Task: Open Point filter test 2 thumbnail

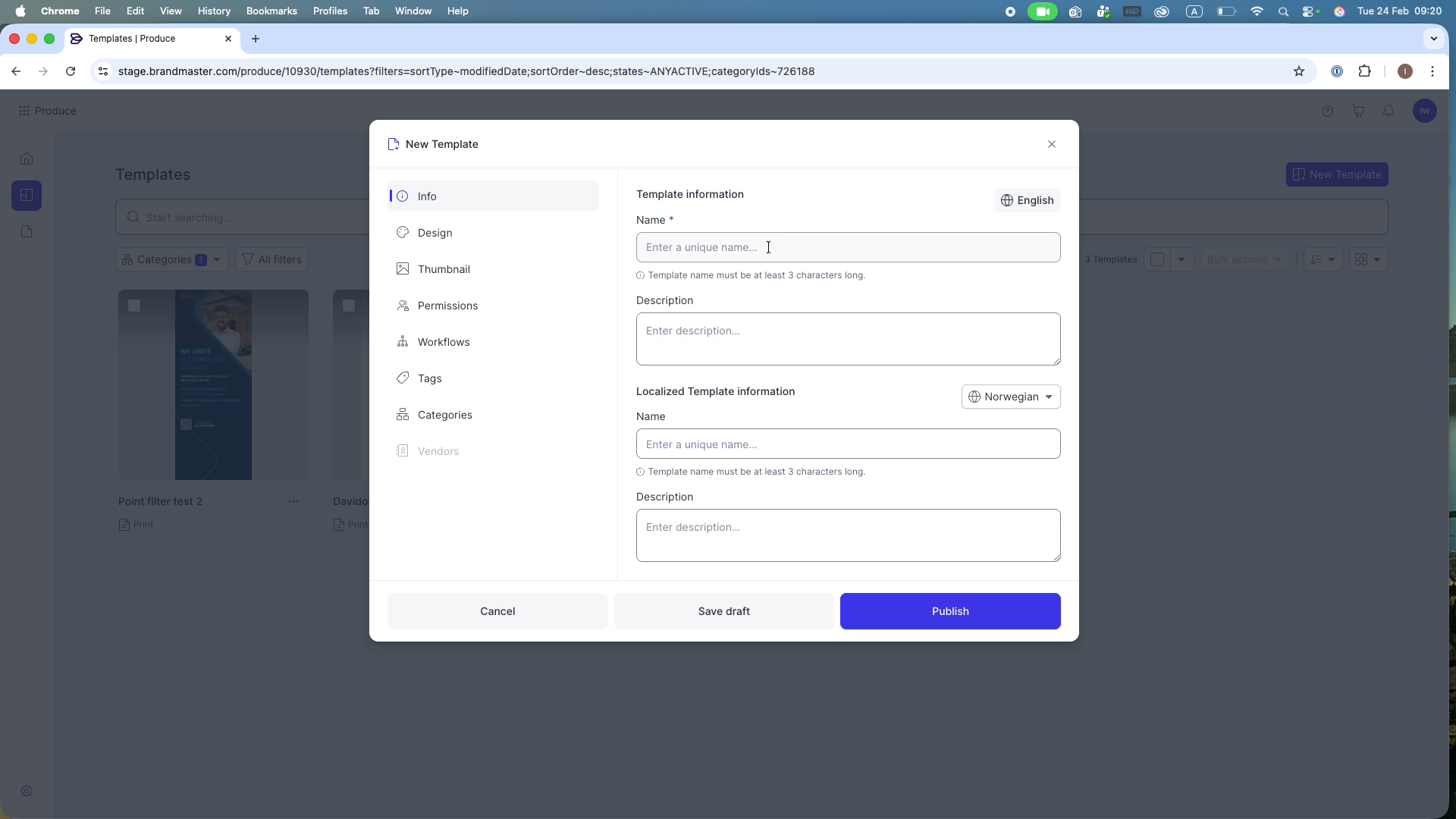Action: [213, 384]
